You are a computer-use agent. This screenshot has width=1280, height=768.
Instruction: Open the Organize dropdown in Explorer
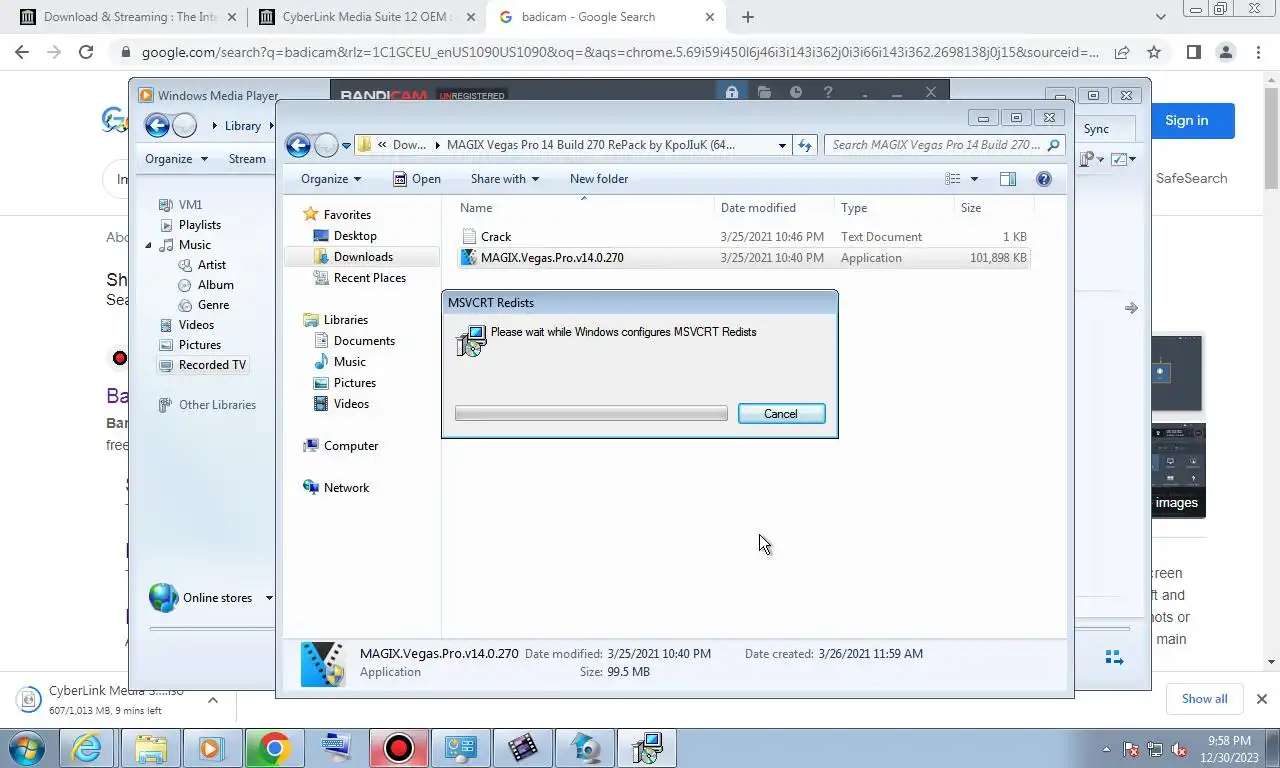(331, 179)
